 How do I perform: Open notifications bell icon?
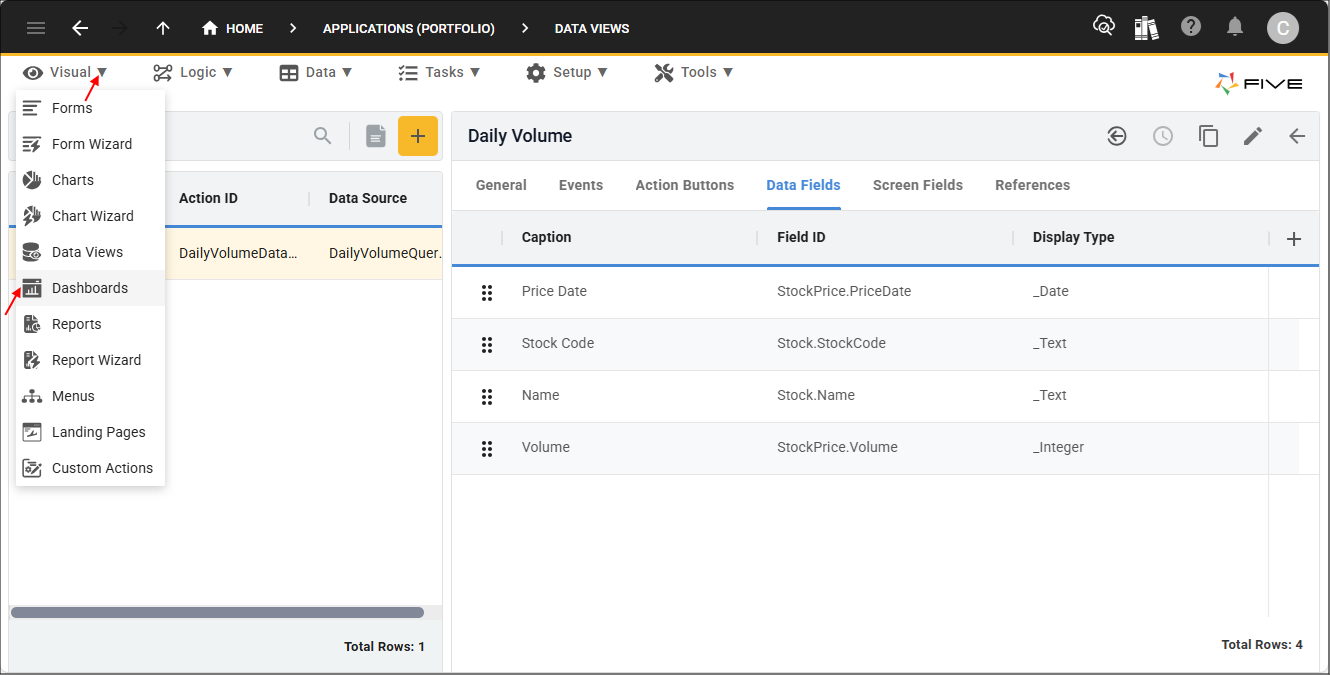pos(1236,27)
